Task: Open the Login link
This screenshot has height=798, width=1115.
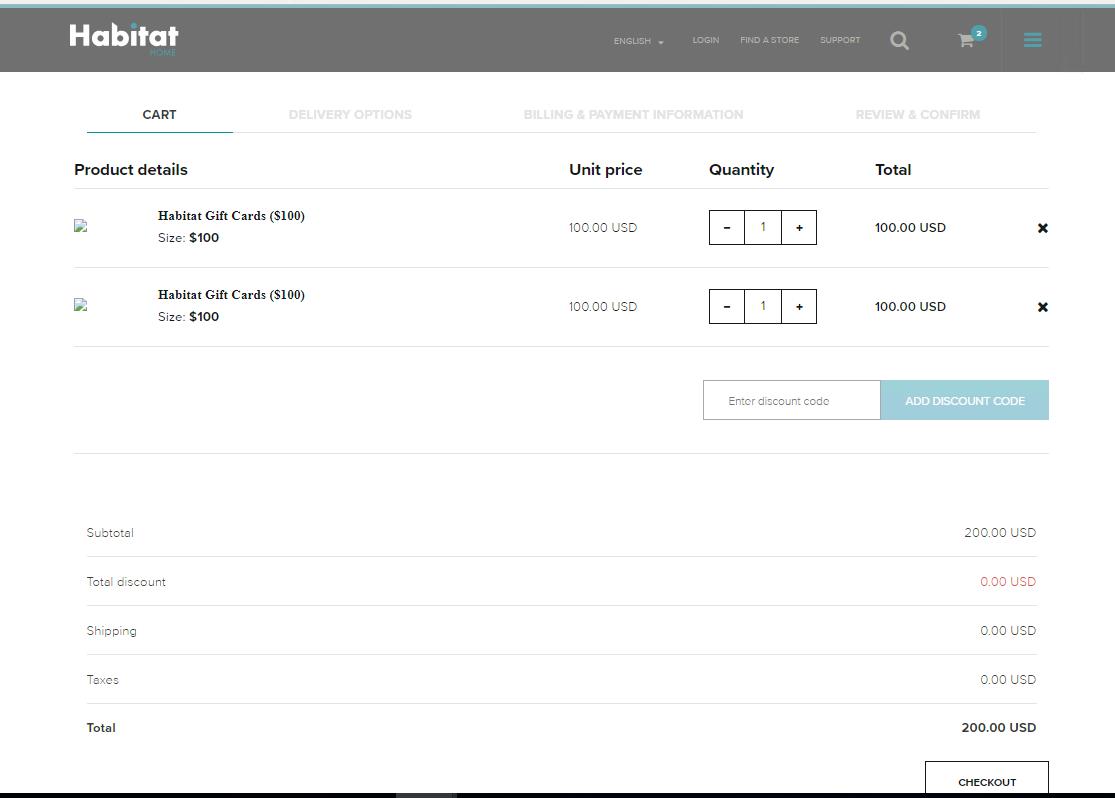Action: coord(705,40)
